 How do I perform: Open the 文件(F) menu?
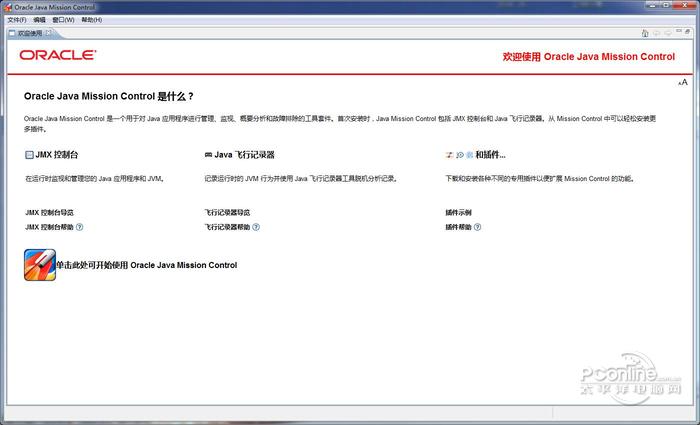point(17,20)
